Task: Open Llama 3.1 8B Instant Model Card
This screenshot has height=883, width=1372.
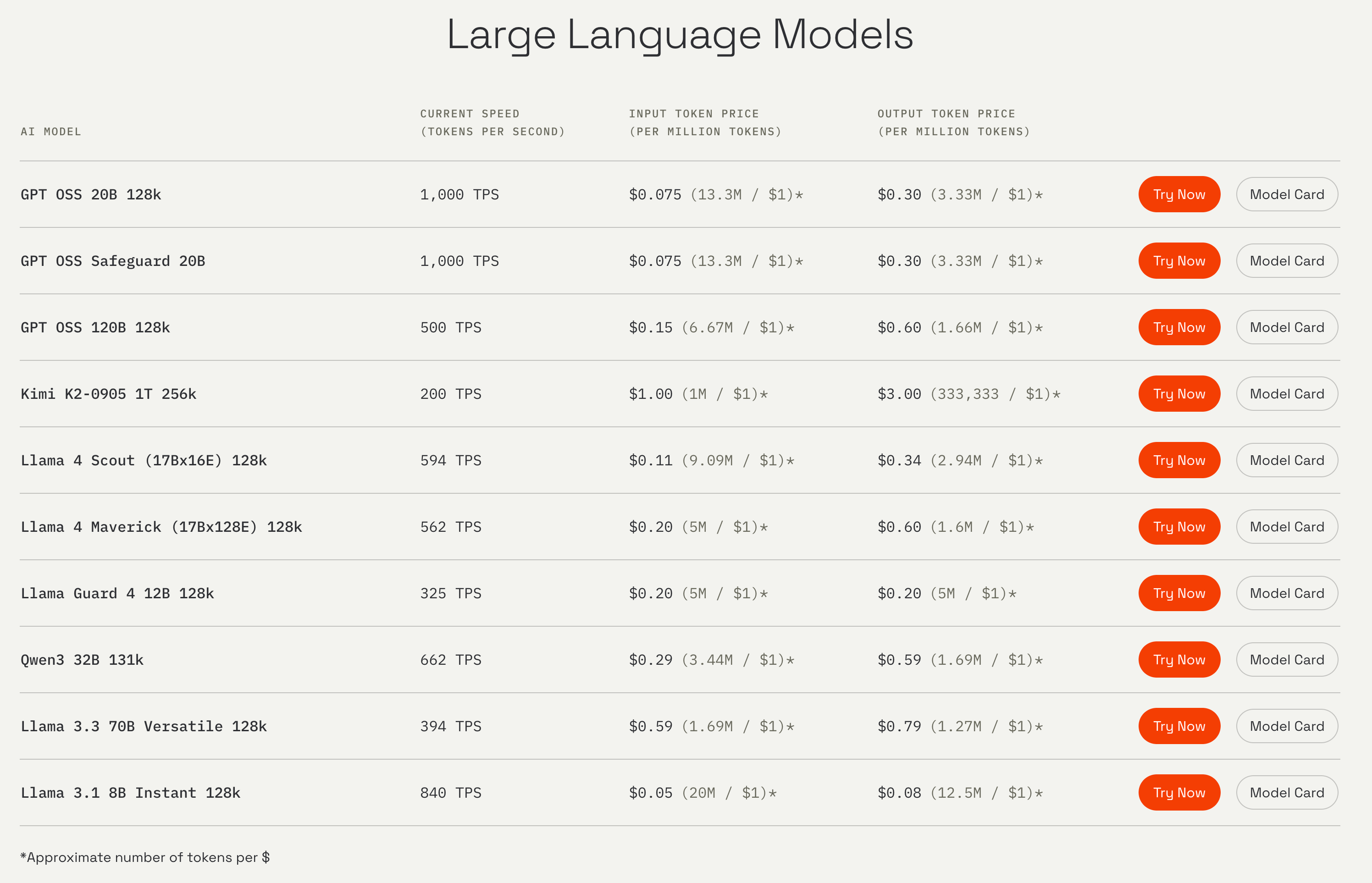Action: click(1287, 793)
